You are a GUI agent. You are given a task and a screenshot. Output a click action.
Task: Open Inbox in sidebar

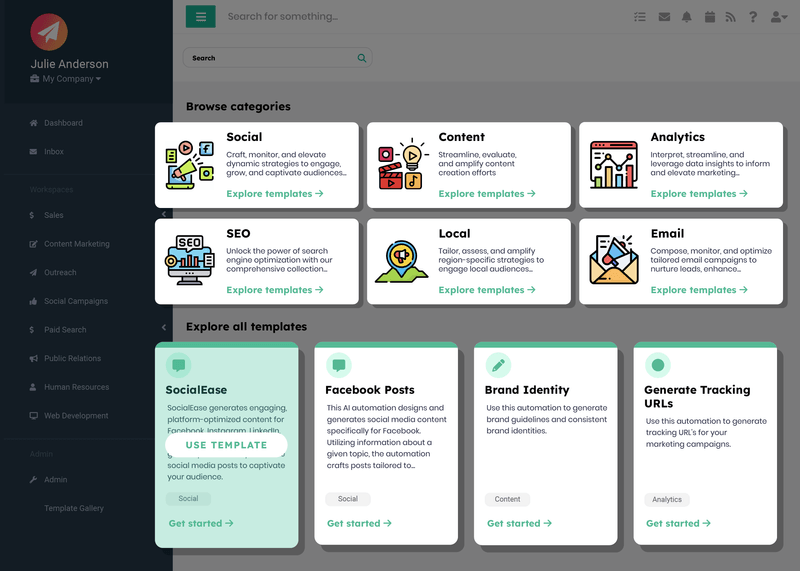(x=54, y=152)
